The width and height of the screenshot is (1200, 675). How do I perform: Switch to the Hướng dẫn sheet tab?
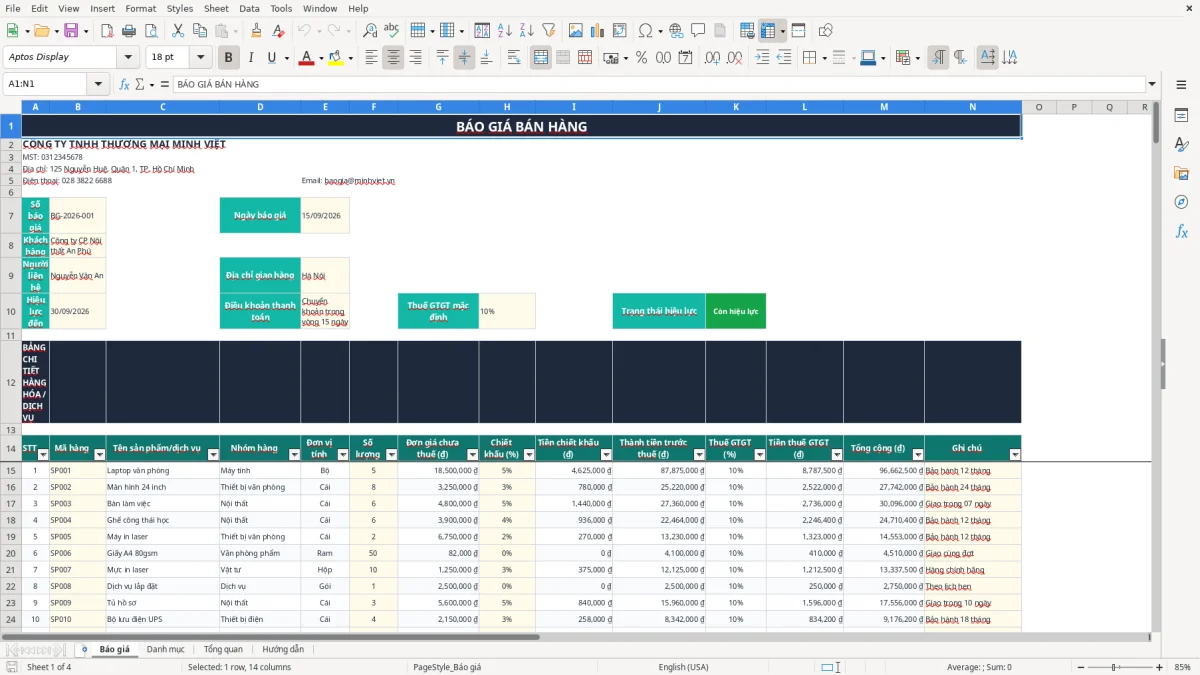(283, 649)
